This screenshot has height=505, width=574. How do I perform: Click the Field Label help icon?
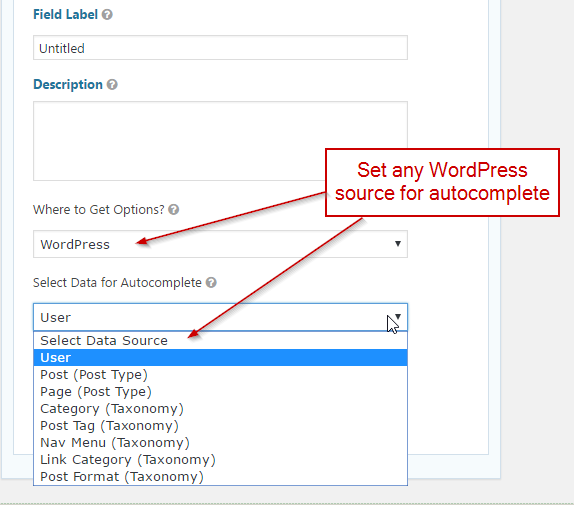click(x=107, y=15)
